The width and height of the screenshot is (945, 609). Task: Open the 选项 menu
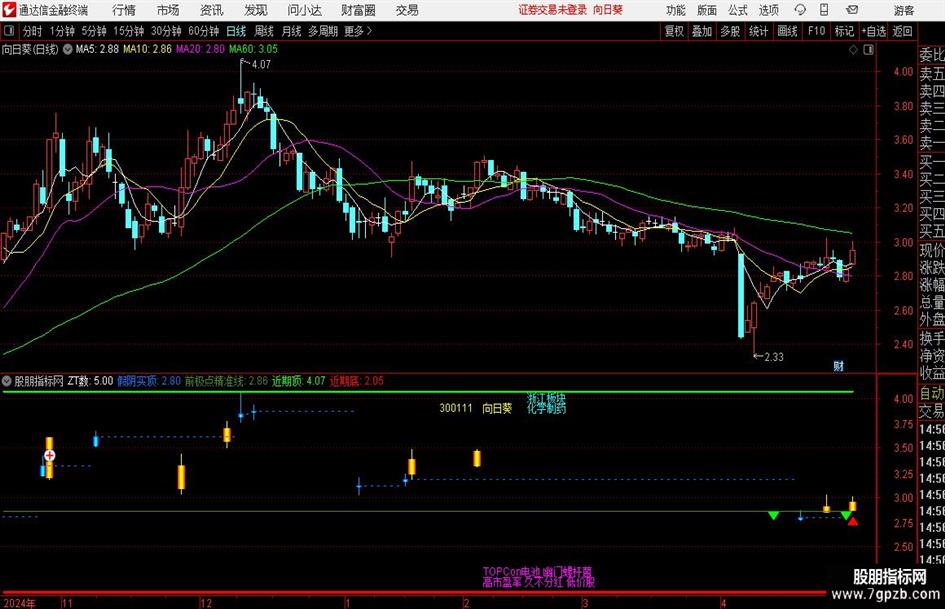[x=768, y=10]
